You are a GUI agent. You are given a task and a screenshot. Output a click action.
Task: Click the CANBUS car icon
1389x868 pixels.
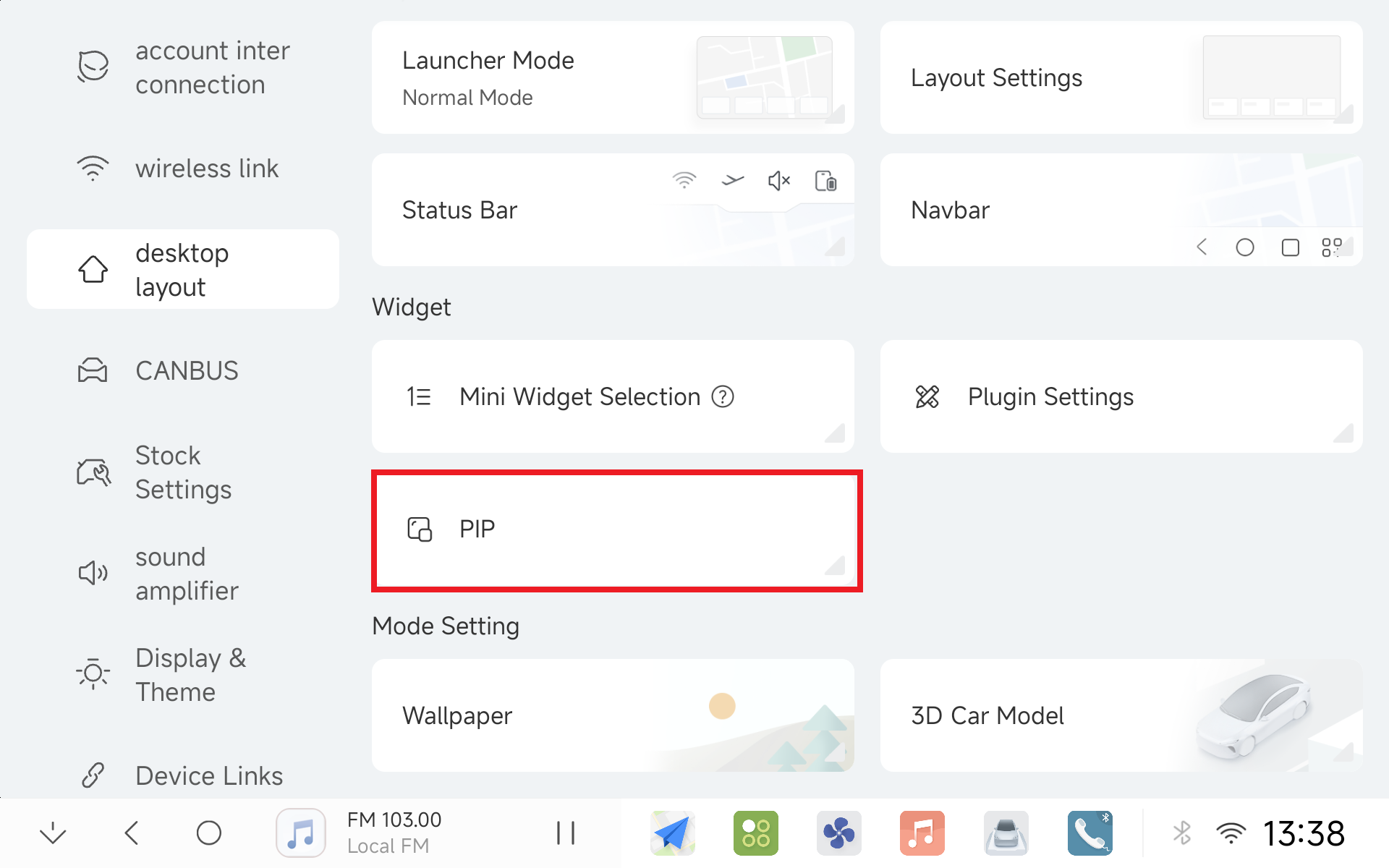[93, 370]
